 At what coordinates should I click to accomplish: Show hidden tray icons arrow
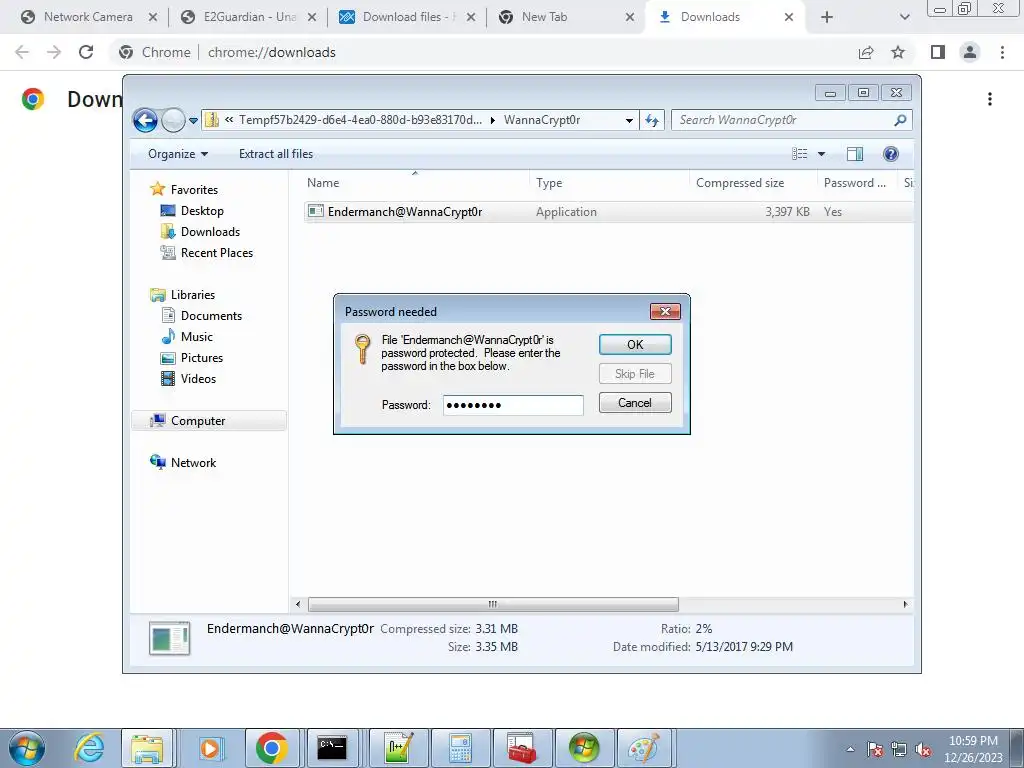point(850,750)
